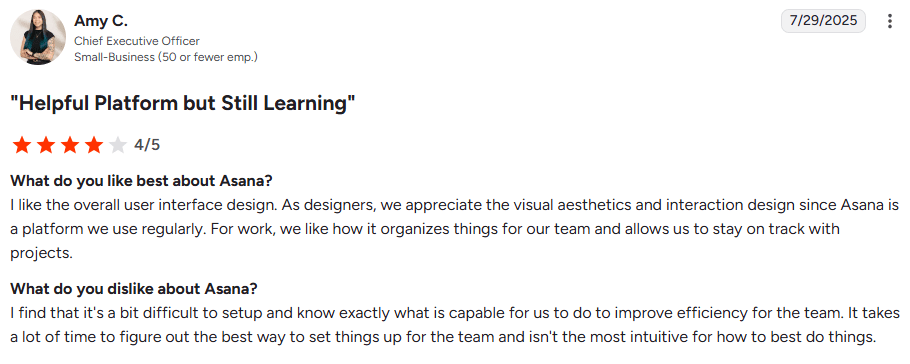Click the gray fifth rating star
Image resolution: width=910 pixels, height=364 pixels.
click(x=117, y=145)
